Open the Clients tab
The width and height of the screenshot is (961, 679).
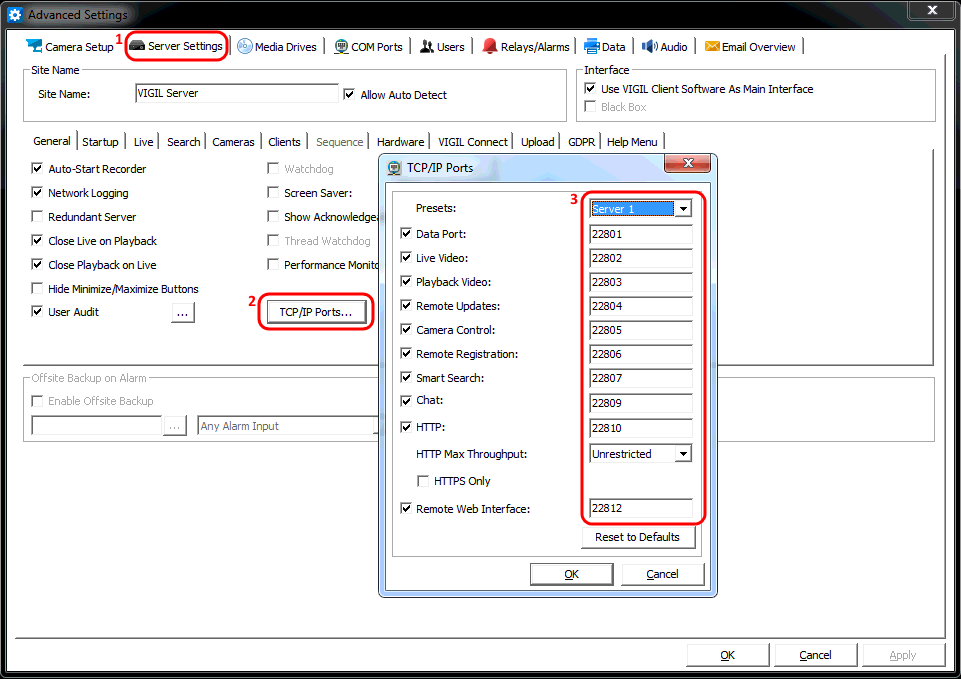[x=284, y=142]
